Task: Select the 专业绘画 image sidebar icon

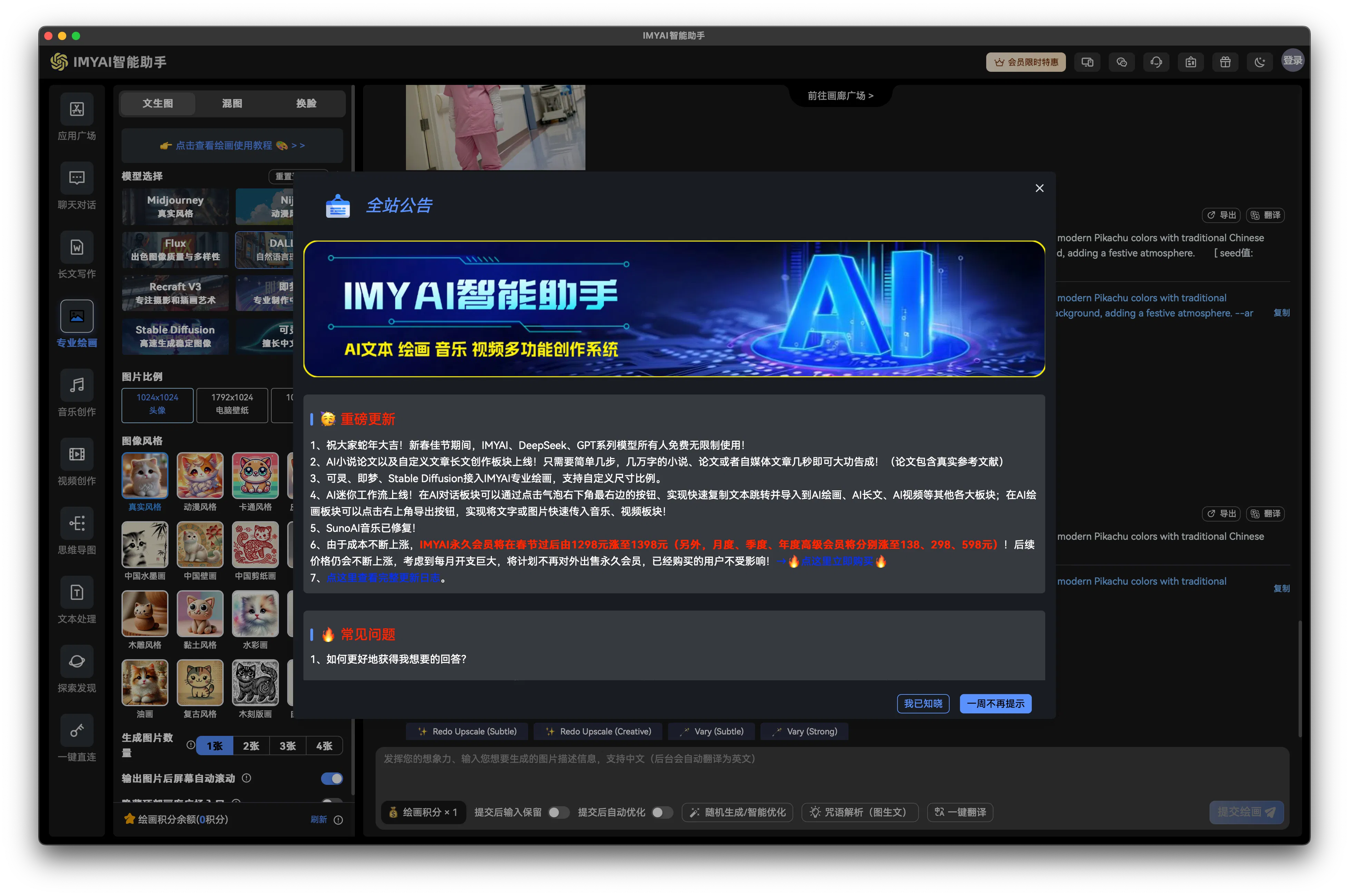Action: click(77, 316)
